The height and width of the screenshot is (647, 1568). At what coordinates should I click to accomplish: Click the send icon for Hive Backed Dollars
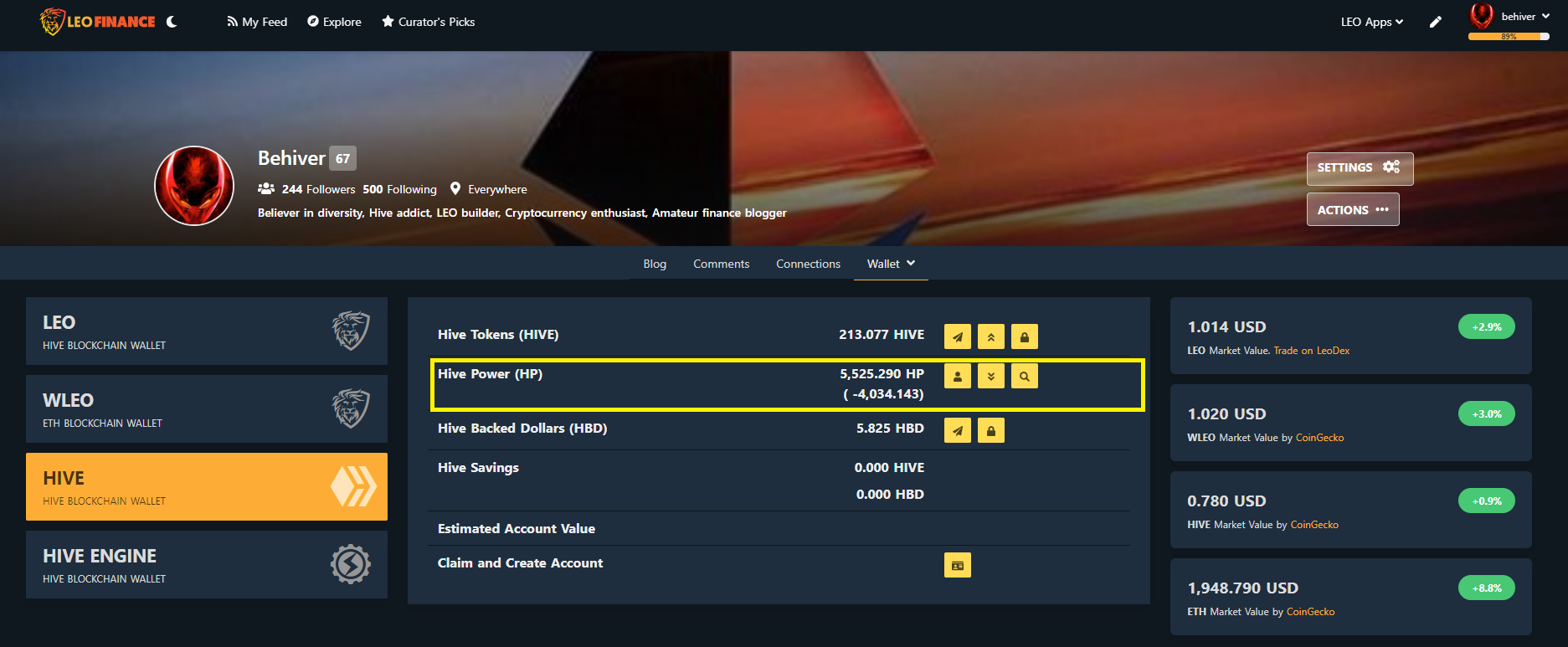[958, 430]
